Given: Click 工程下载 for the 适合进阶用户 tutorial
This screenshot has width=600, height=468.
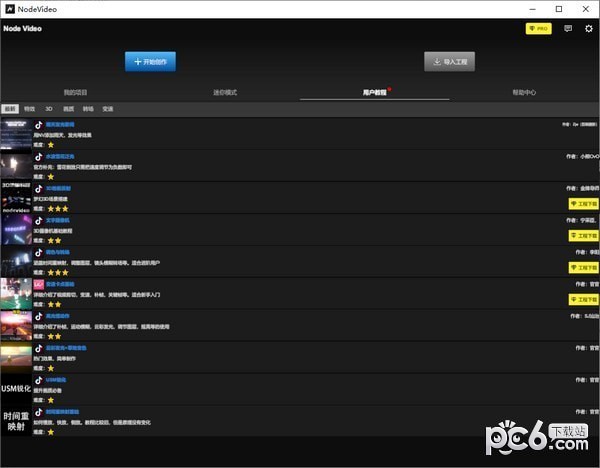Looking at the screenshot, I should (x=583, y=267).
